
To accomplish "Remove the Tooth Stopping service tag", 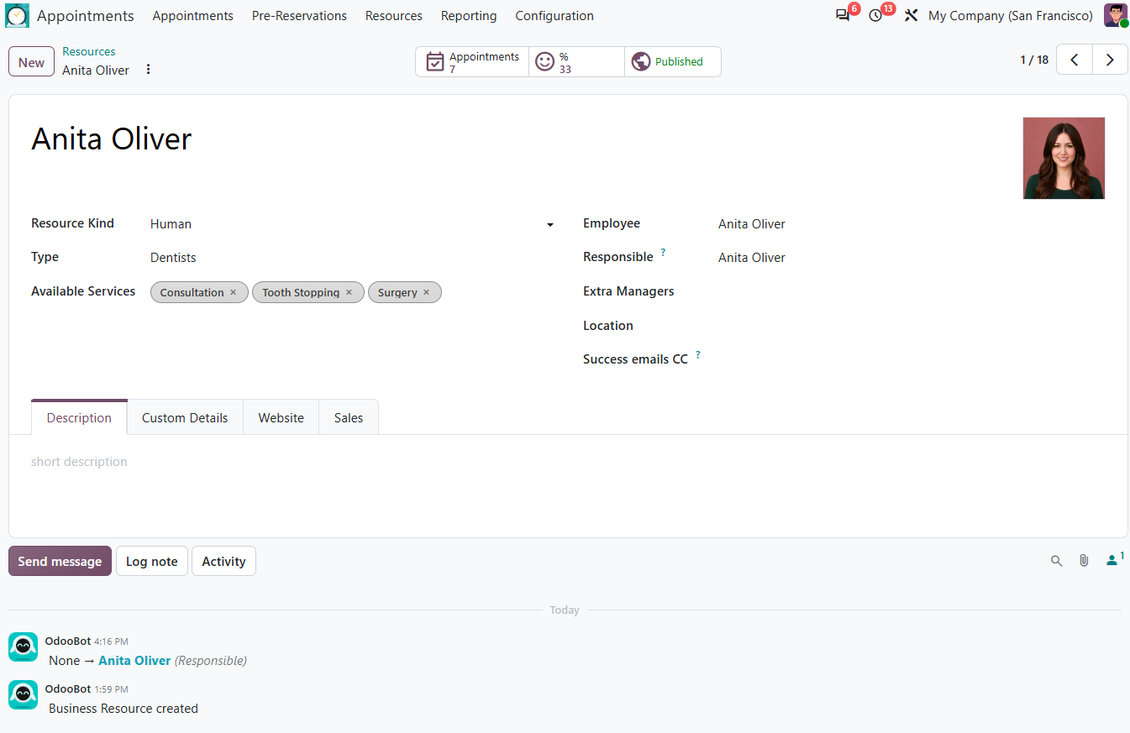I will point(349,293).
